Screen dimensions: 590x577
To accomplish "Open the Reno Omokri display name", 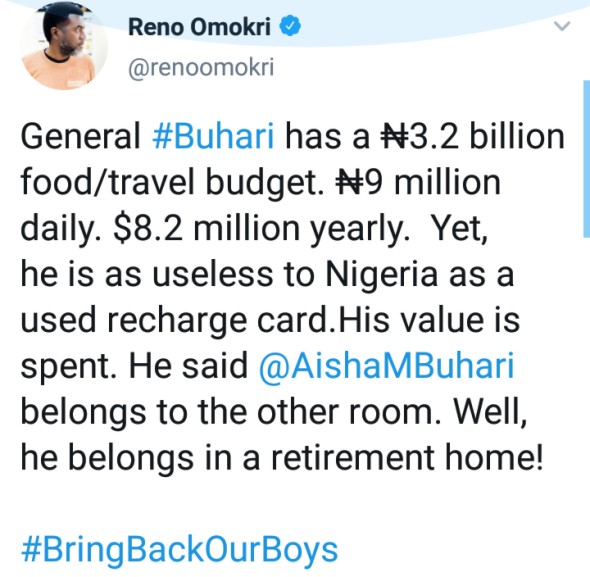I will (x=199, y=27).
